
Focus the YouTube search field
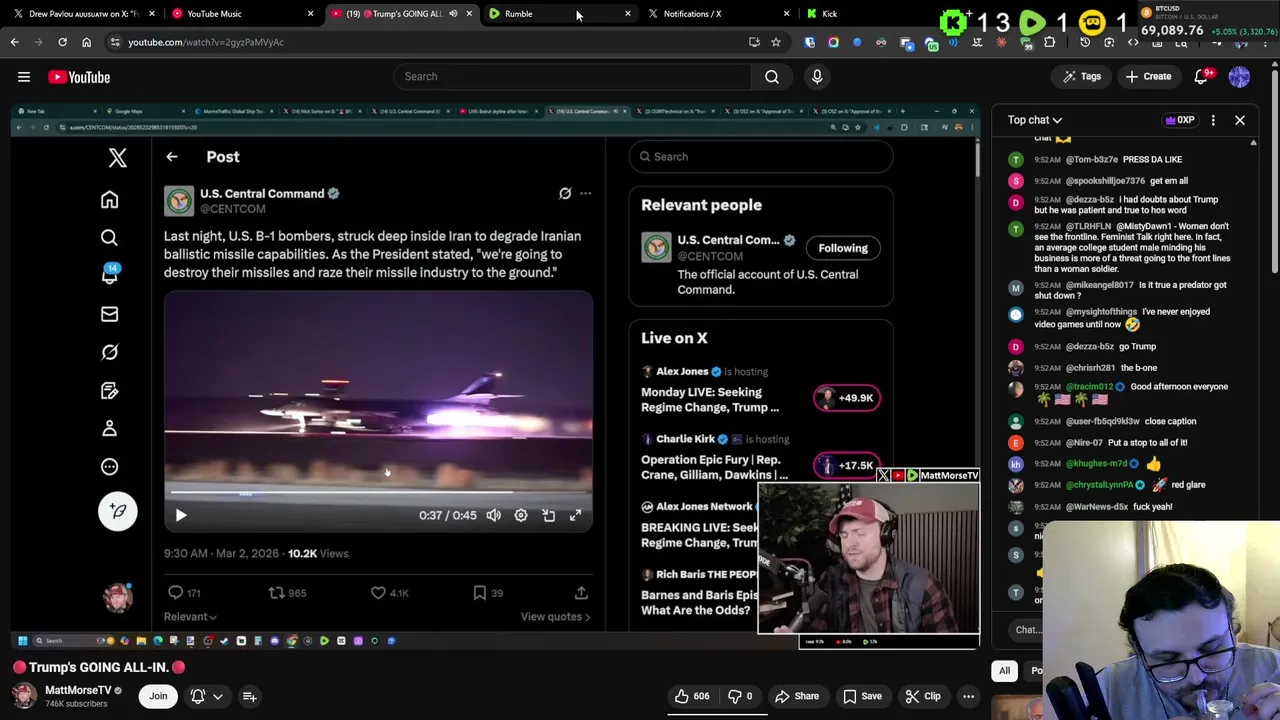(572, 77)
